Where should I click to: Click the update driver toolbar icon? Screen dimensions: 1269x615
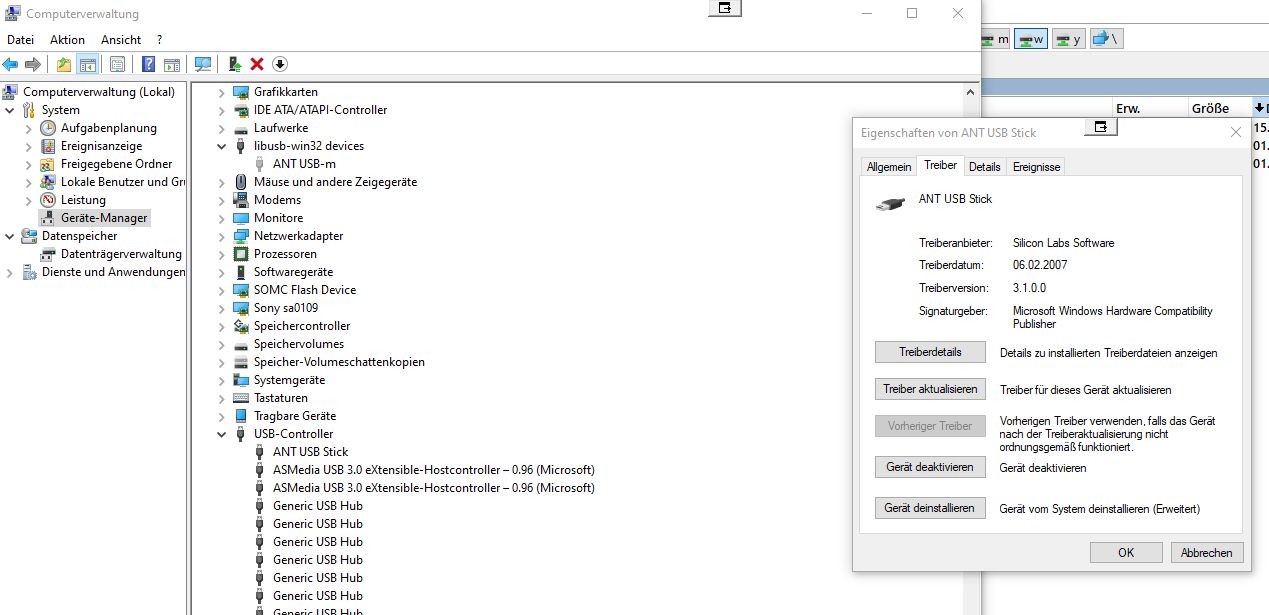coord(235,65)
